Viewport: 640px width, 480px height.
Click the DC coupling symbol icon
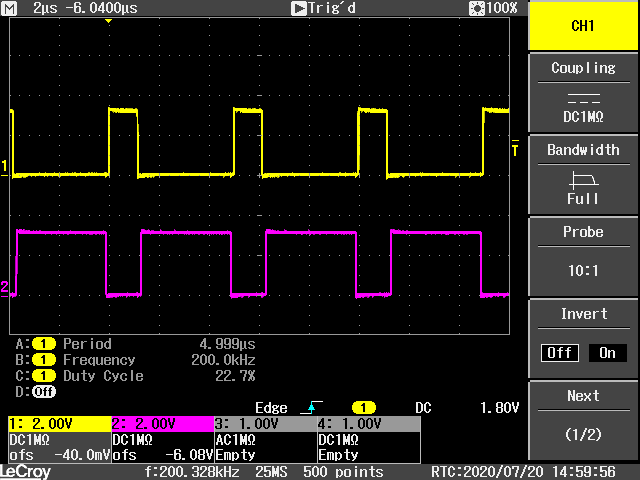pos(583,100)
